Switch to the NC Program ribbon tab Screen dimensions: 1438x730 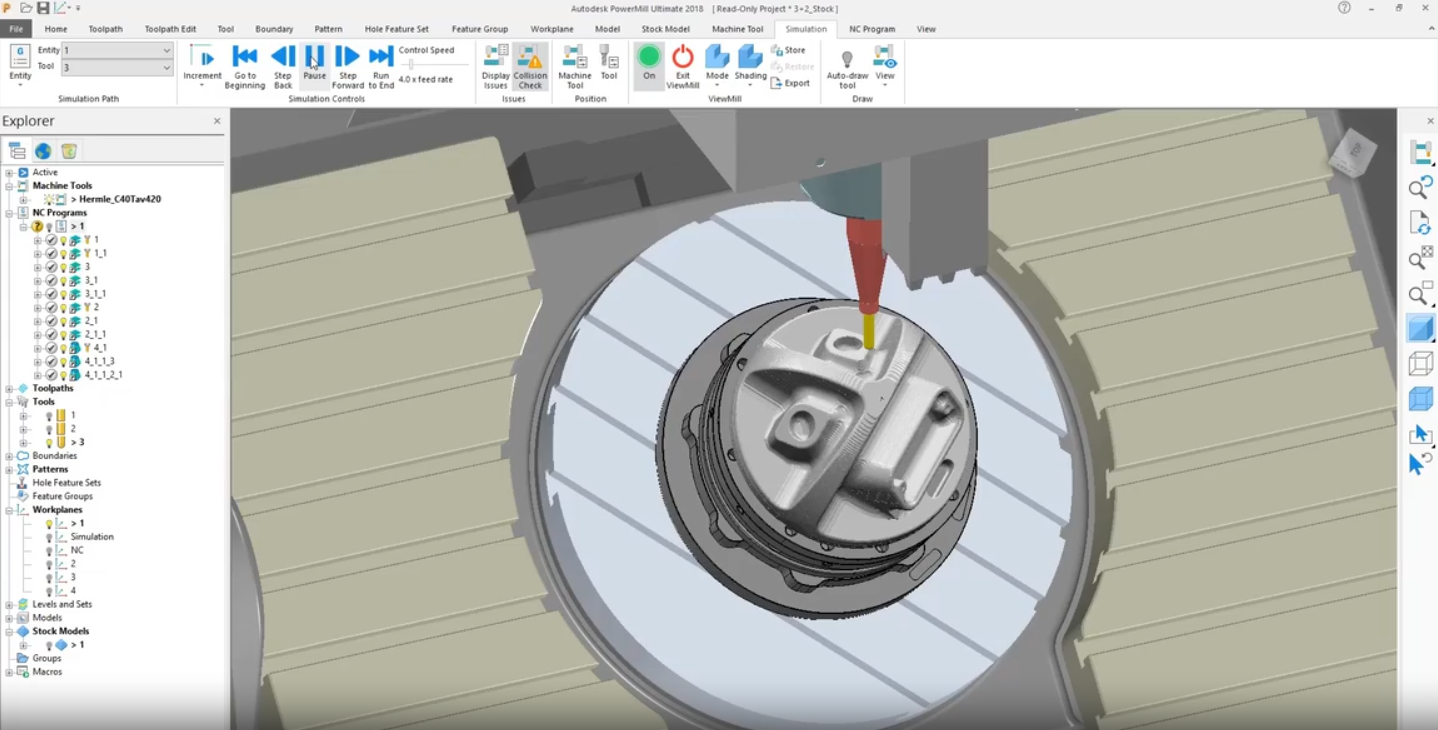(871, 29)
